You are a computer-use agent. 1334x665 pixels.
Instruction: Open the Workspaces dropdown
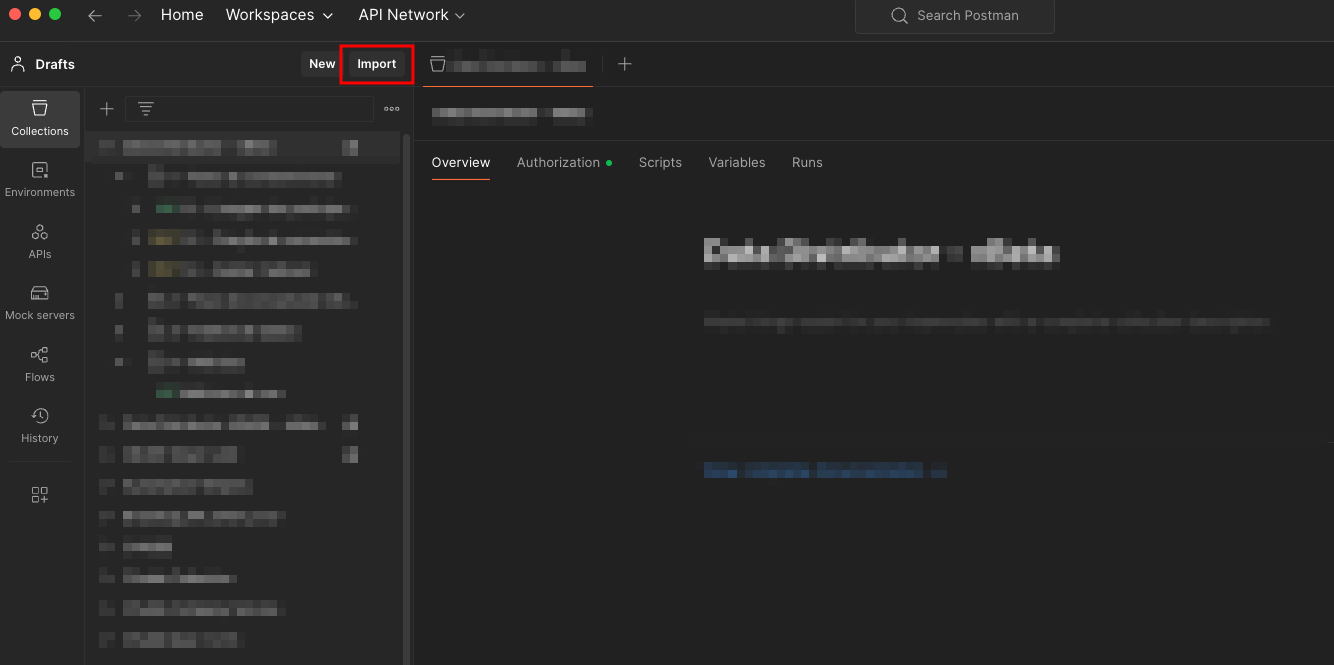(x=279, y=15)
